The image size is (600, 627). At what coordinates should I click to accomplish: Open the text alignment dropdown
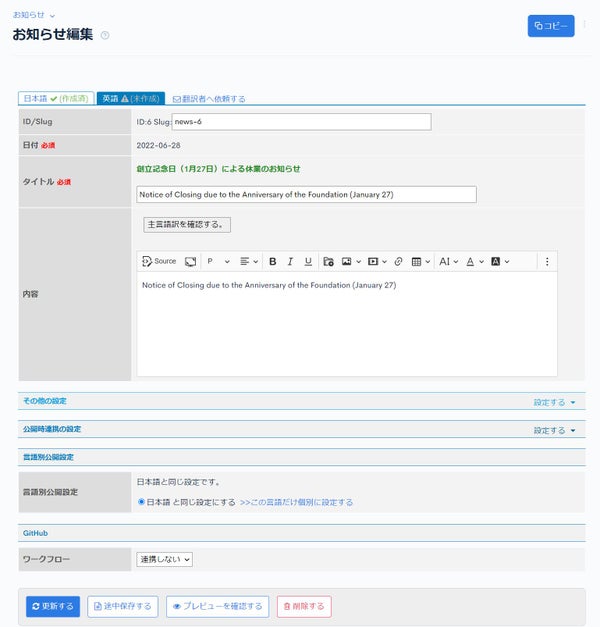[249, 262]
